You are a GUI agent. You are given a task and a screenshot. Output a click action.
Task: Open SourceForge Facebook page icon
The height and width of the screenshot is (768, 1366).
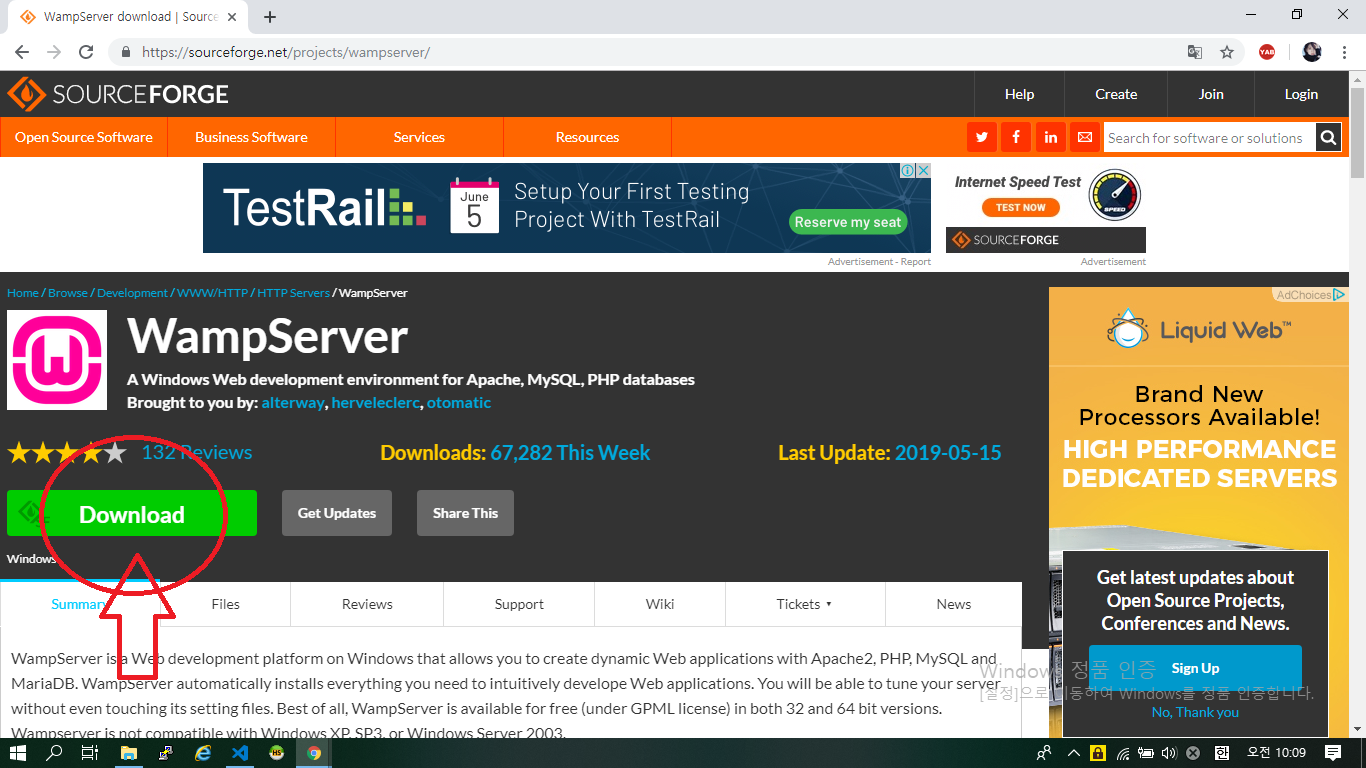(x=1016, y=137)
